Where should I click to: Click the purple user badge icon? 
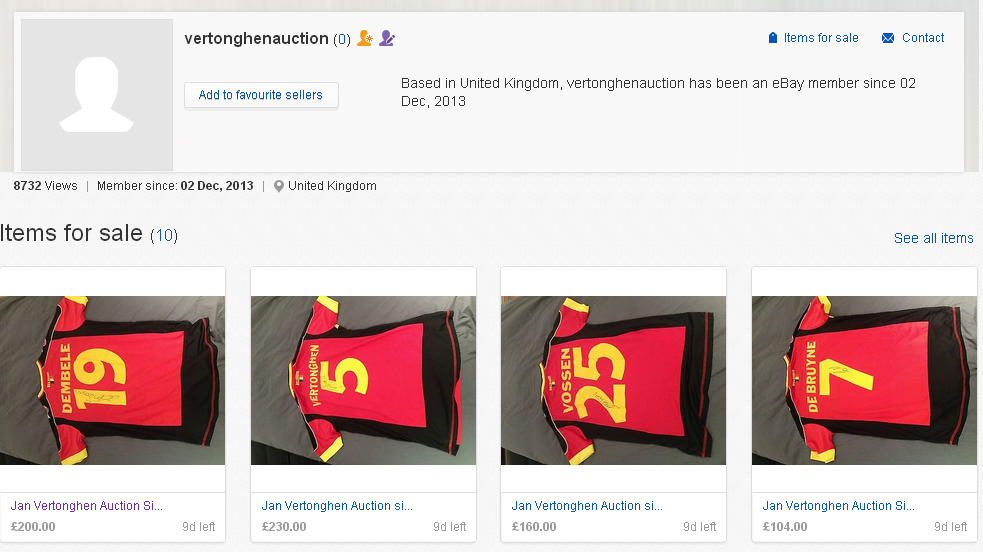(387, 38)
